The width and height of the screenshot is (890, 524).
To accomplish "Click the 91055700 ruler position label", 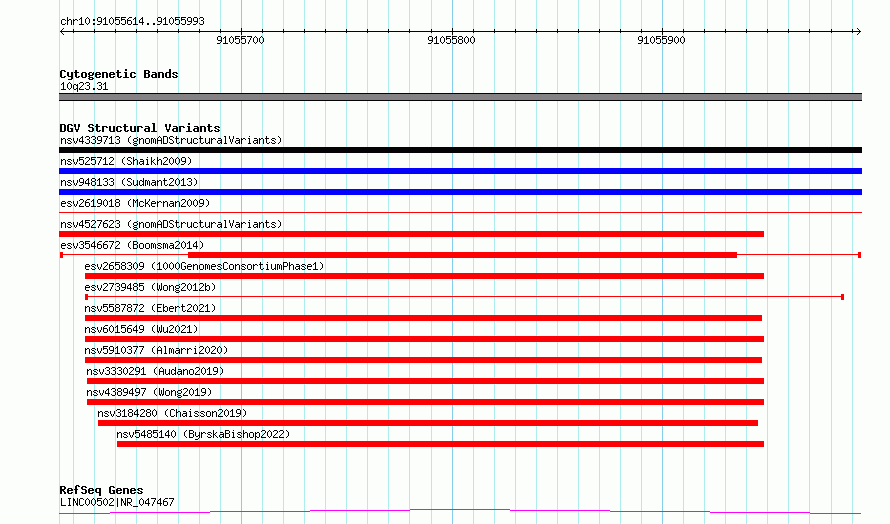I will pos(241,40).
